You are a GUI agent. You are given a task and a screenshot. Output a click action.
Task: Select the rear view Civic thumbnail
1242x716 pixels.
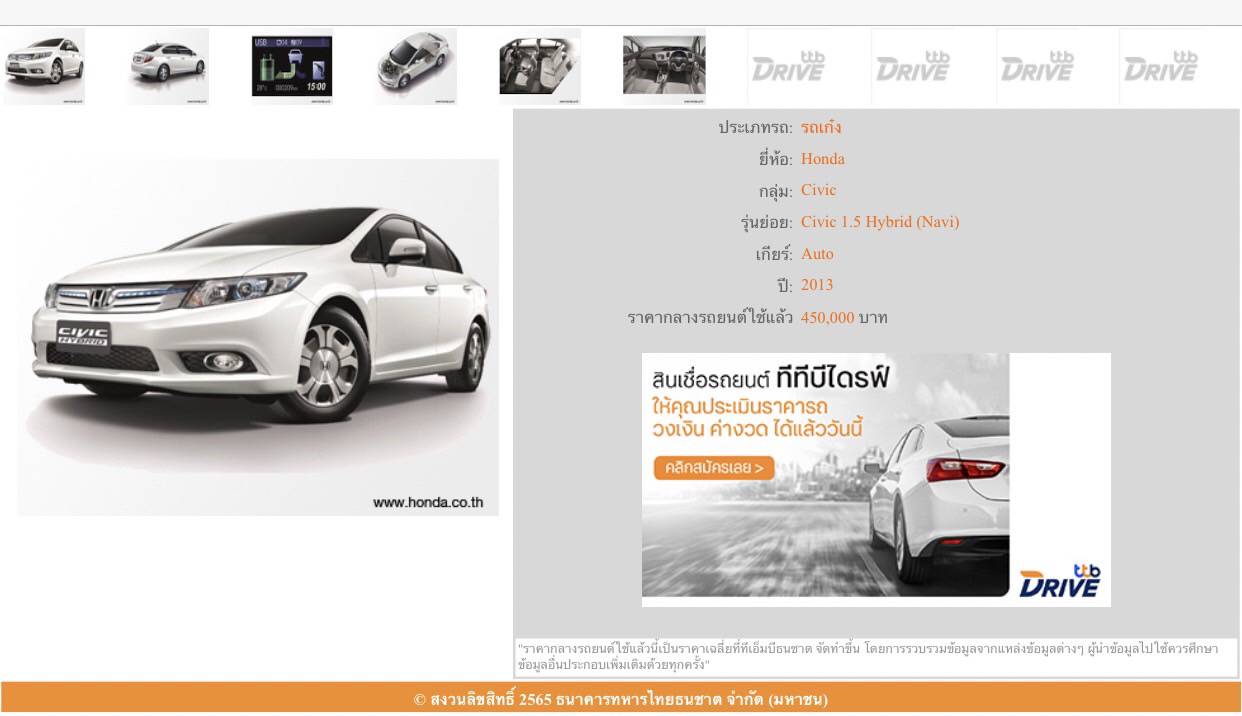[168, 66]
